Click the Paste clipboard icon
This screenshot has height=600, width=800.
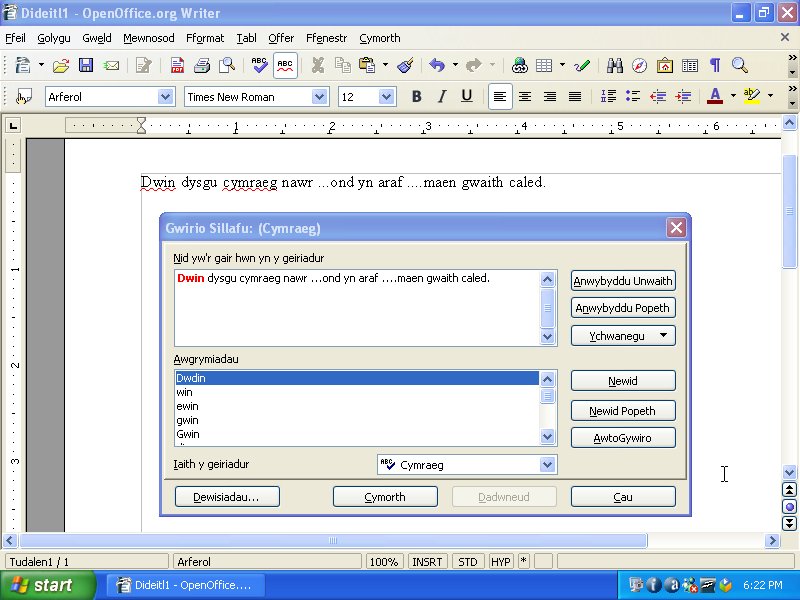pyautogui.click(x=367, y=65)
